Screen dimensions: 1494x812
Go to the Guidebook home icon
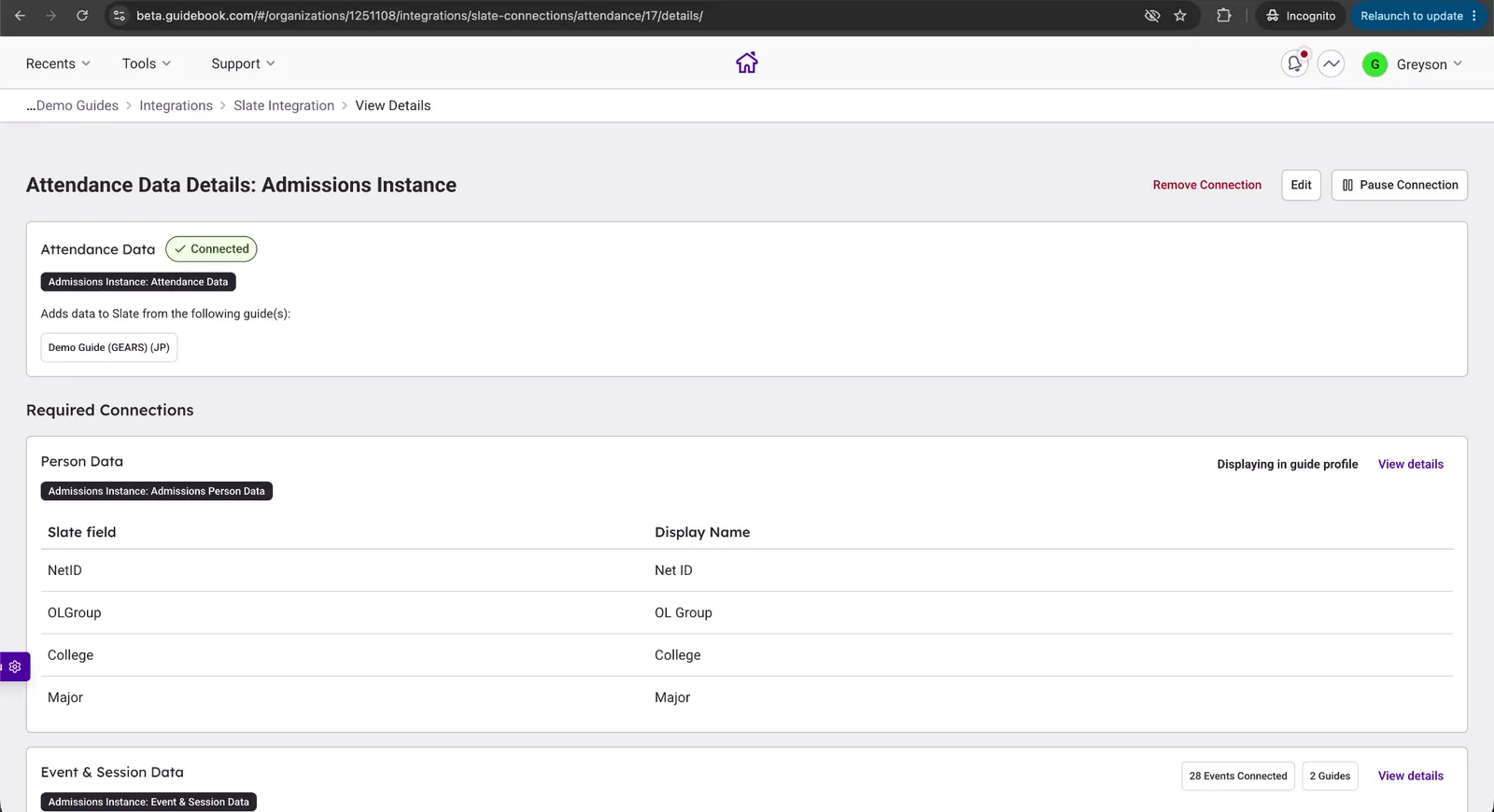(x=747, y=63)
